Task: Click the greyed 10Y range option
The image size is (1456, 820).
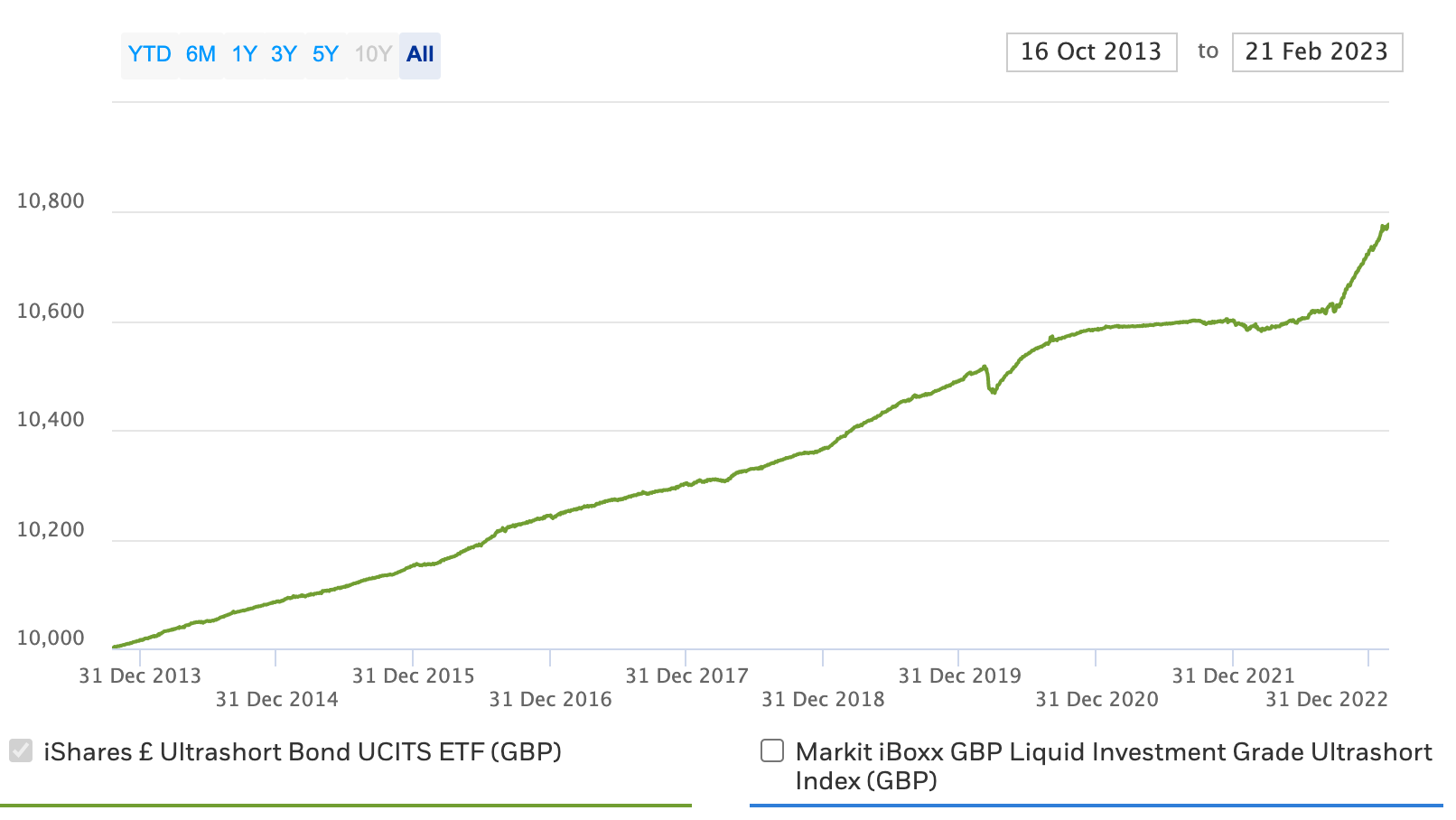Action: click(x=372, y=55)
